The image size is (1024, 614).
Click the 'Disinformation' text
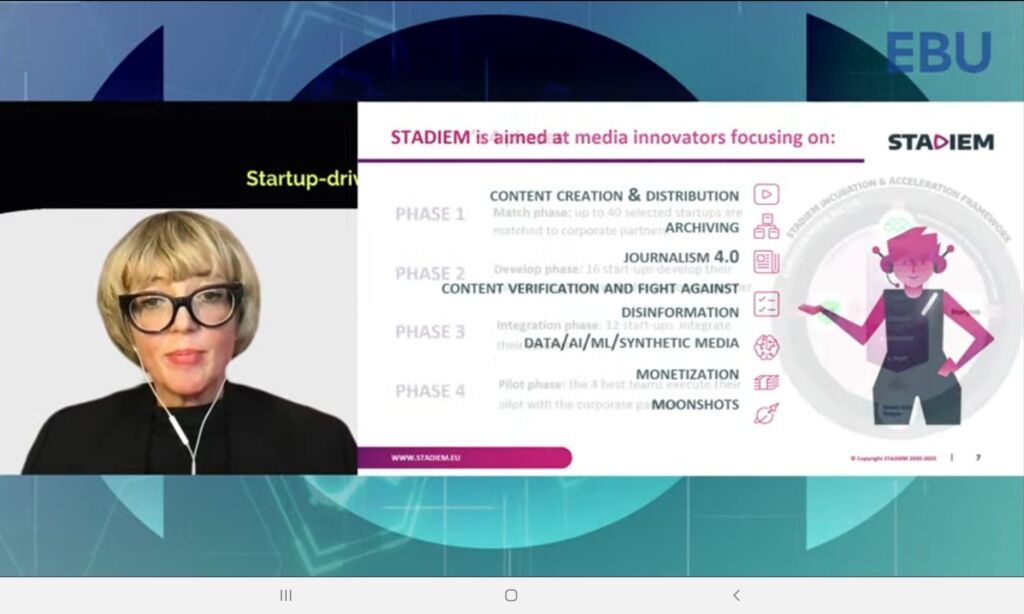pos(680,313)
